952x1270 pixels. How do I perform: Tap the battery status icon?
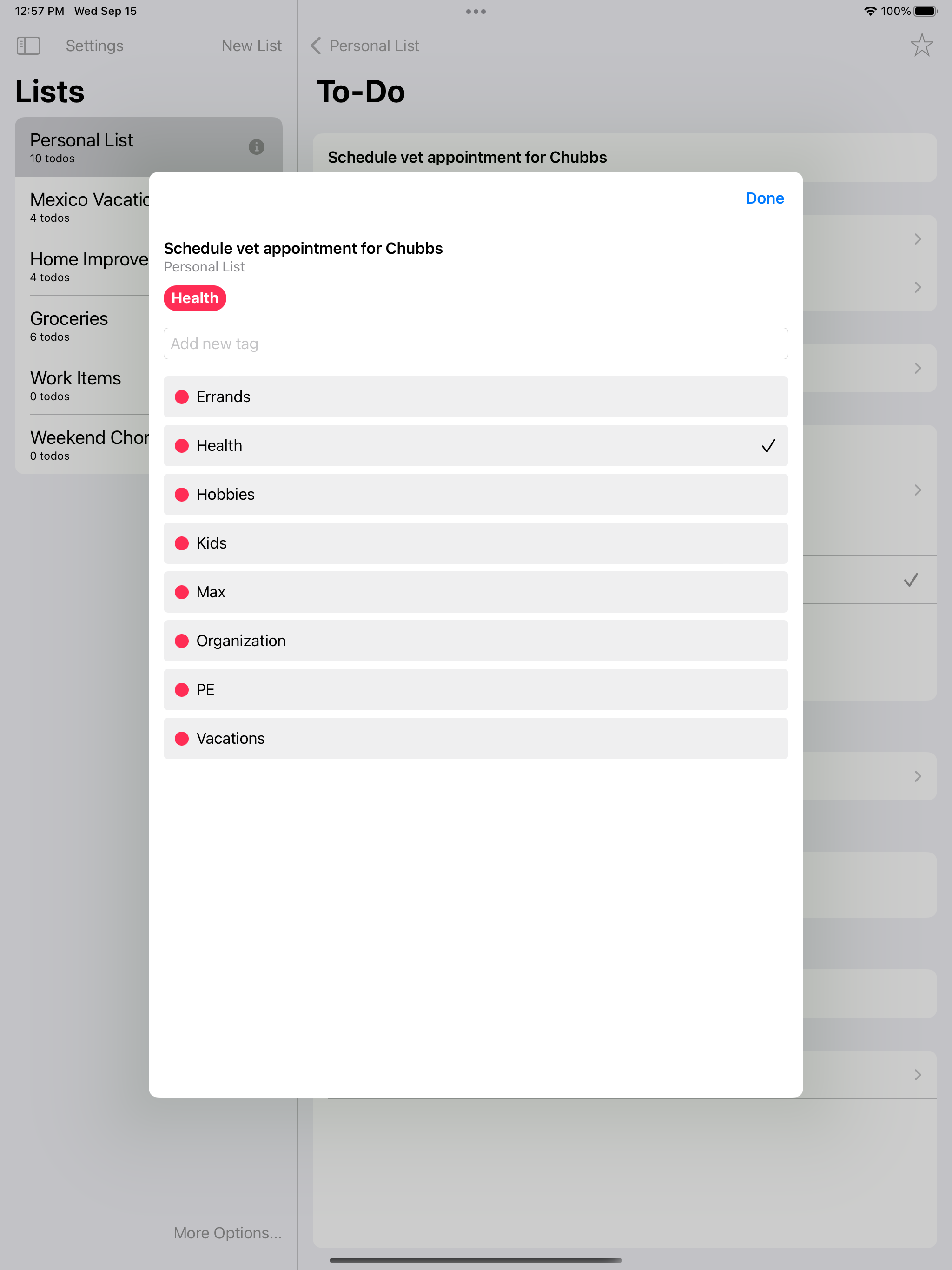[x=925, y=12]
